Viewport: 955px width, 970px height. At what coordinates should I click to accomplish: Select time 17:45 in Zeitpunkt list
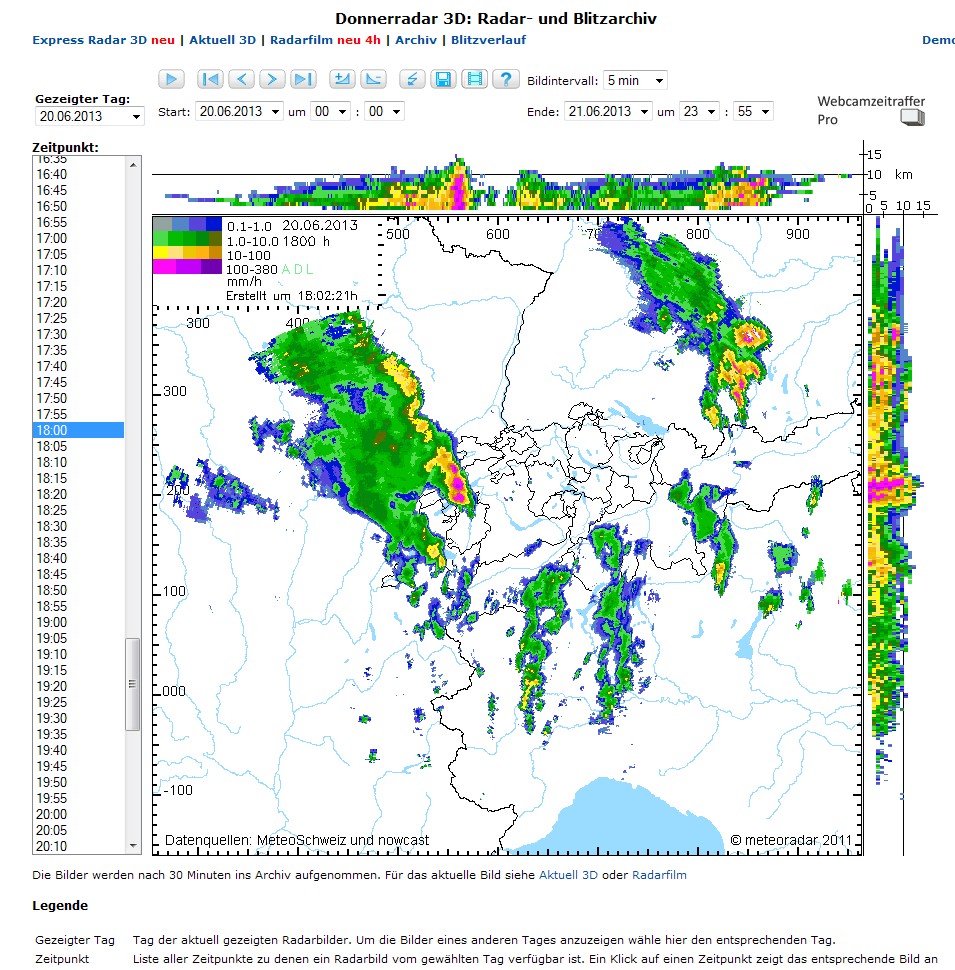[x=79, y=383]
